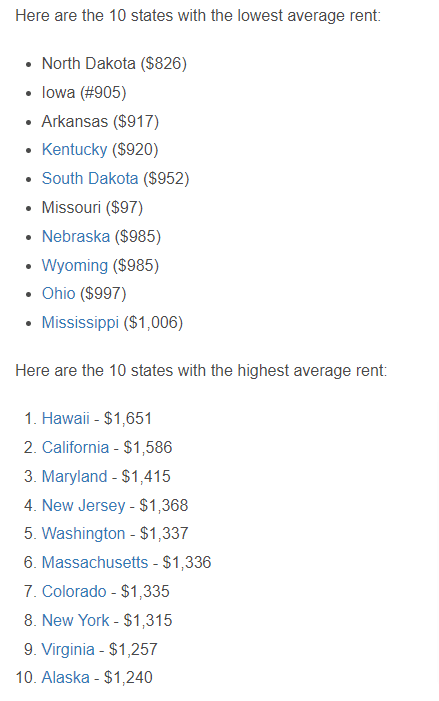This screenshot has height=701, width=439.
Task: Open the New York link
Action: point(76,621)
